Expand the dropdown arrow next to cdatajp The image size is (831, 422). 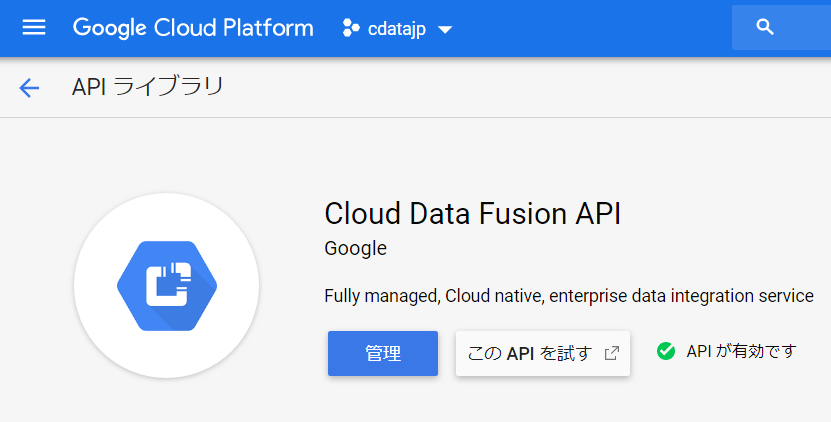[445, 30]
